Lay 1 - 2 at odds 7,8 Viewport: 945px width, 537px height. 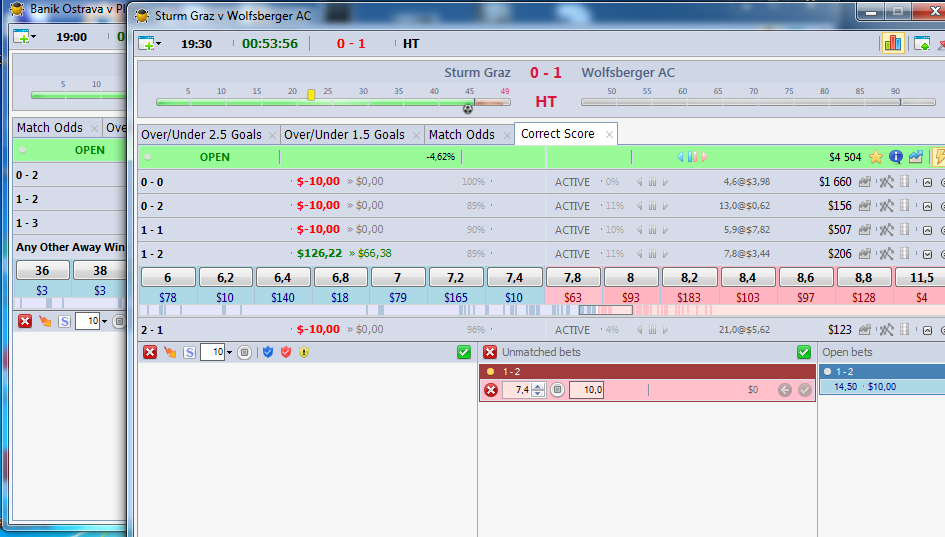[573, 277]
